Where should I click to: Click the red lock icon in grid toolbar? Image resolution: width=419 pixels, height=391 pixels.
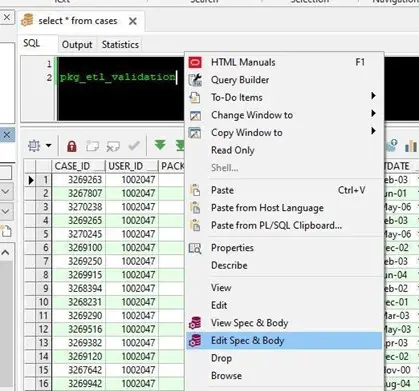[72, 146]
